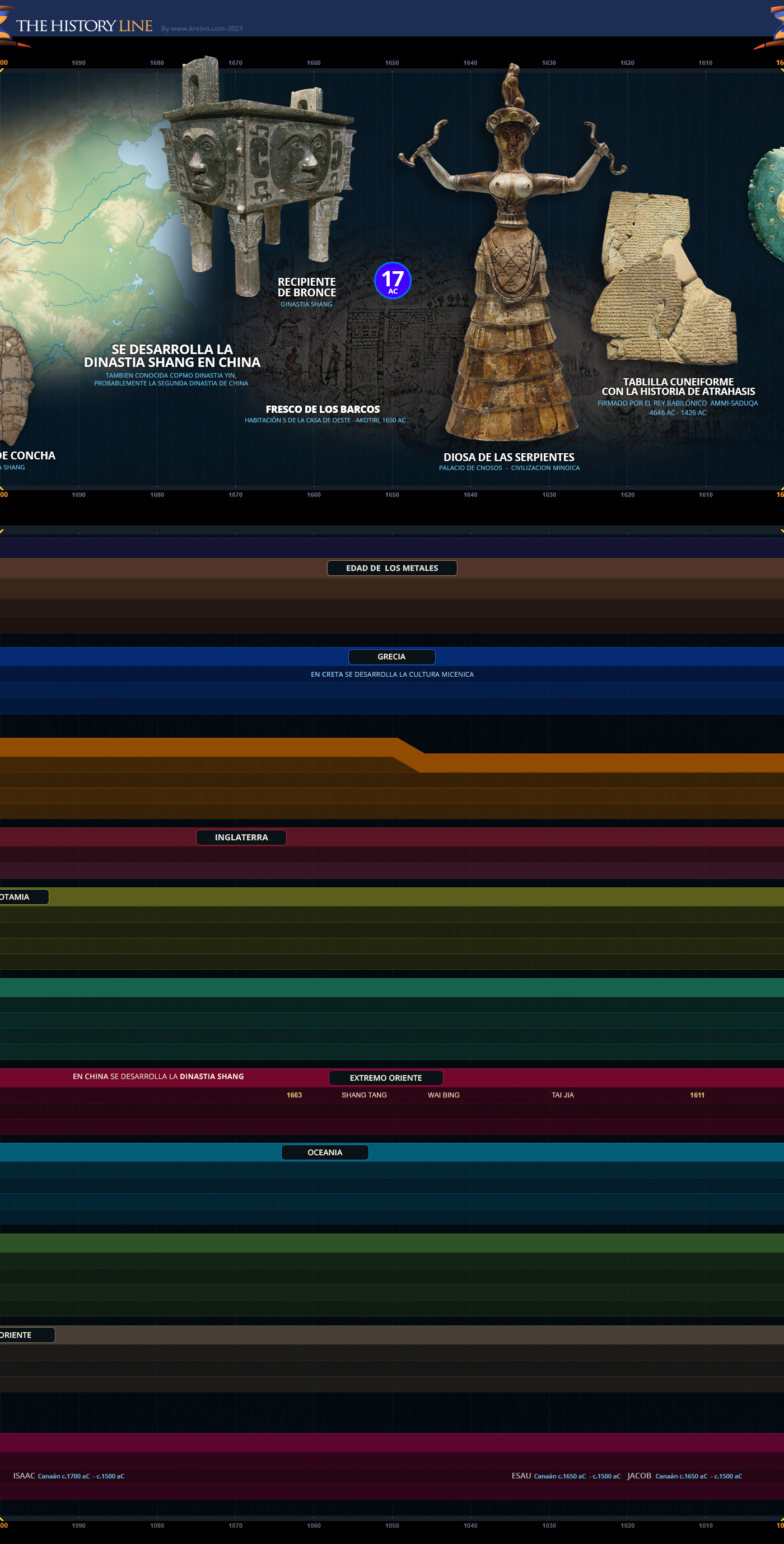
Task: Click the Jacob entry in bottom row
Action: pyautogui.click(x=684, y=1476)
